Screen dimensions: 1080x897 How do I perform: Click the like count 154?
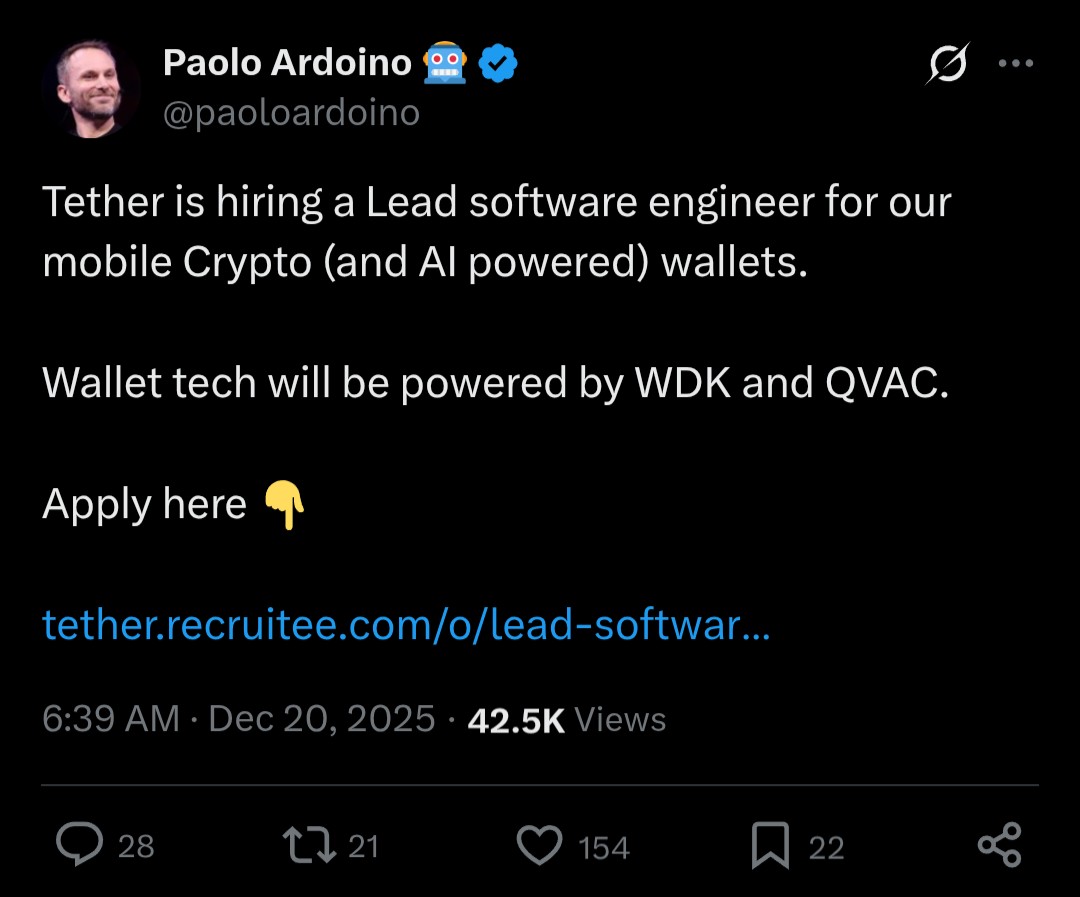tap(604, 848)
